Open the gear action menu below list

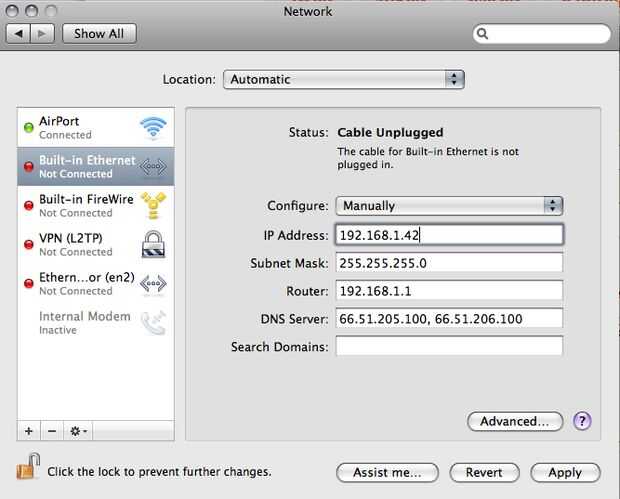[x=77, y=430]
